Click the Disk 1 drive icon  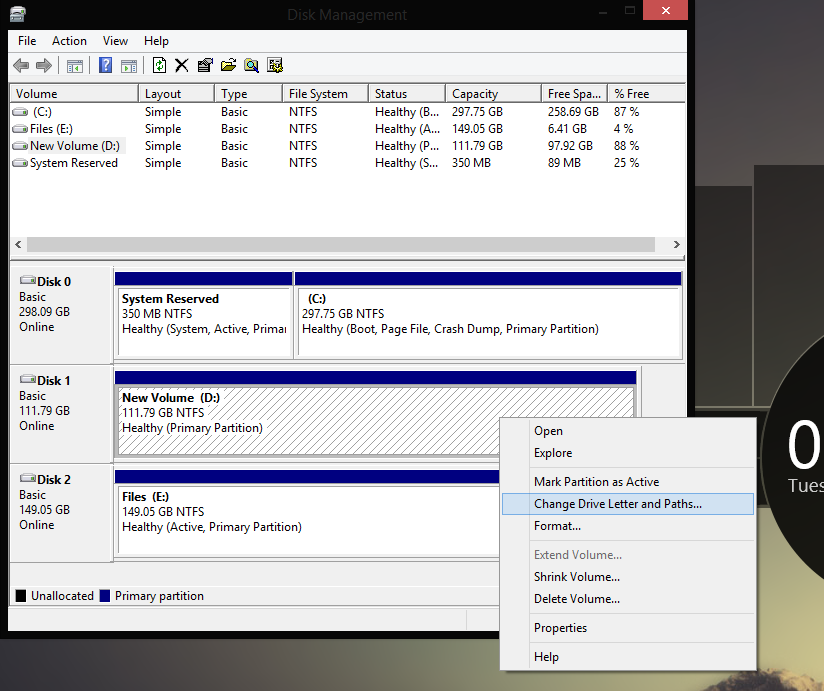coord(27,379)
